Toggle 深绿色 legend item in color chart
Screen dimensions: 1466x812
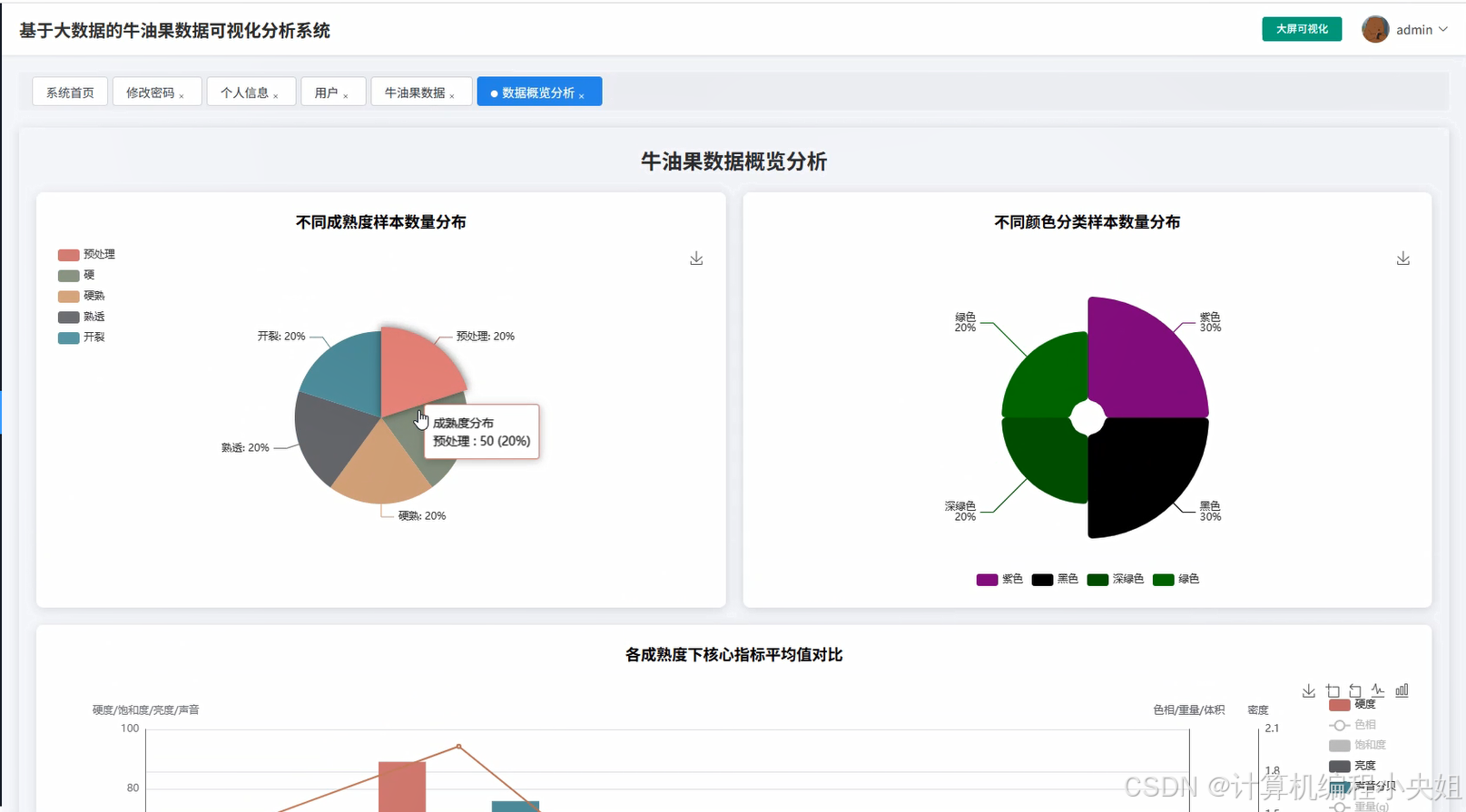[x=1116, y=579]
